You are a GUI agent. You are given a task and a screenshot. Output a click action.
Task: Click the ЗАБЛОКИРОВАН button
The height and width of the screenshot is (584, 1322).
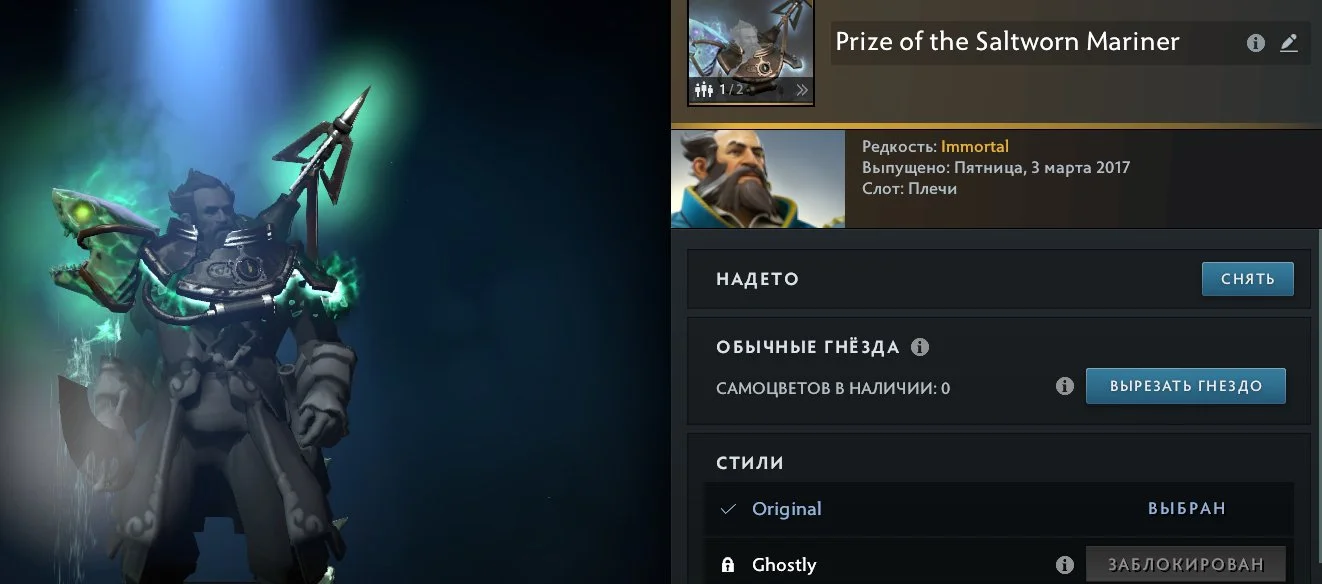coord(1186,565)
